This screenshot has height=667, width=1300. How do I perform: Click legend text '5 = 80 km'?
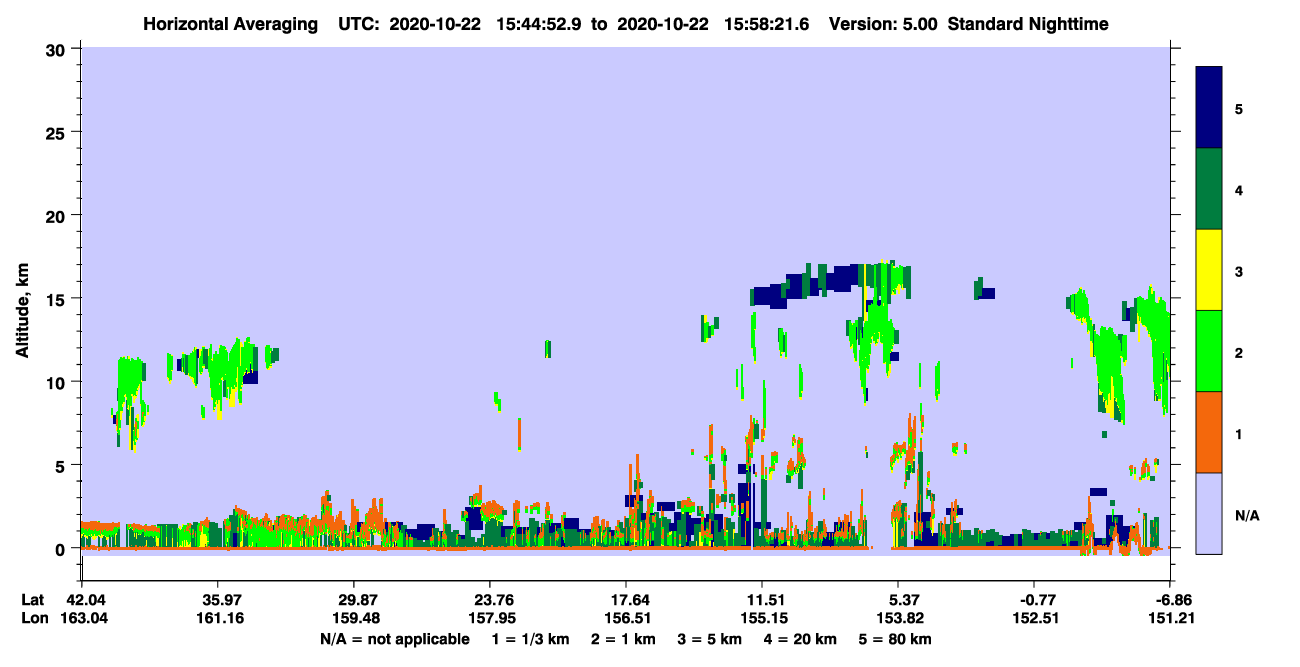(x=896, y=639)
